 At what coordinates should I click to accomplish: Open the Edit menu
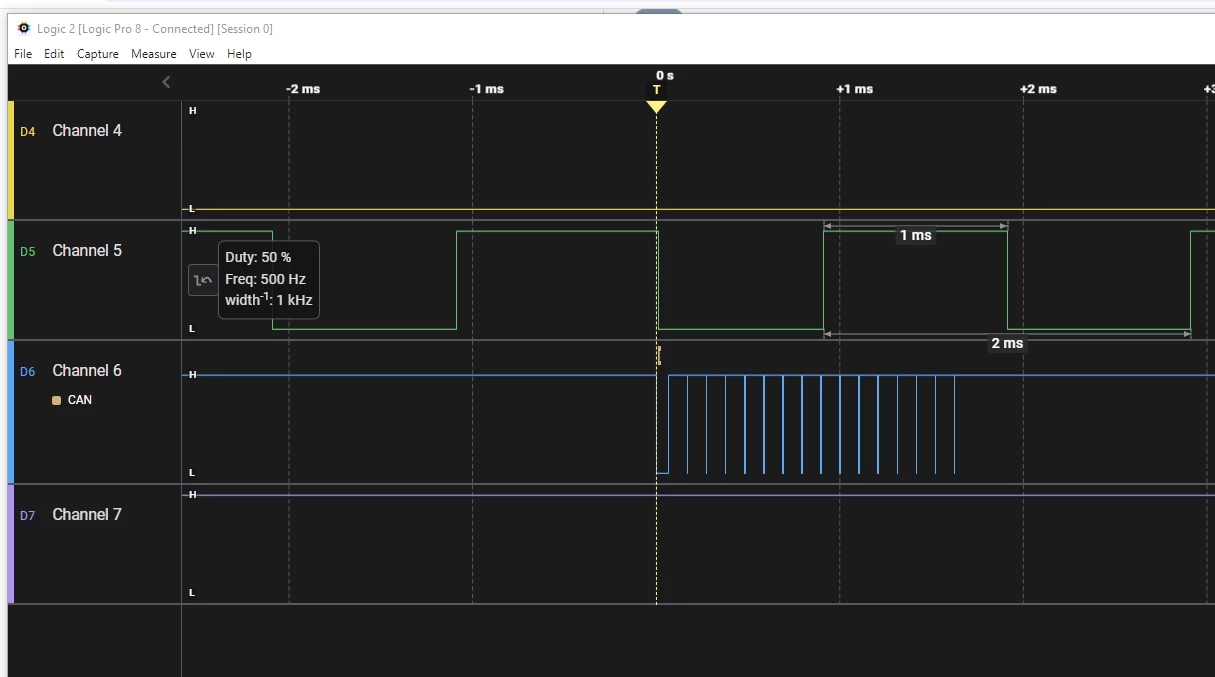point(54,54)
